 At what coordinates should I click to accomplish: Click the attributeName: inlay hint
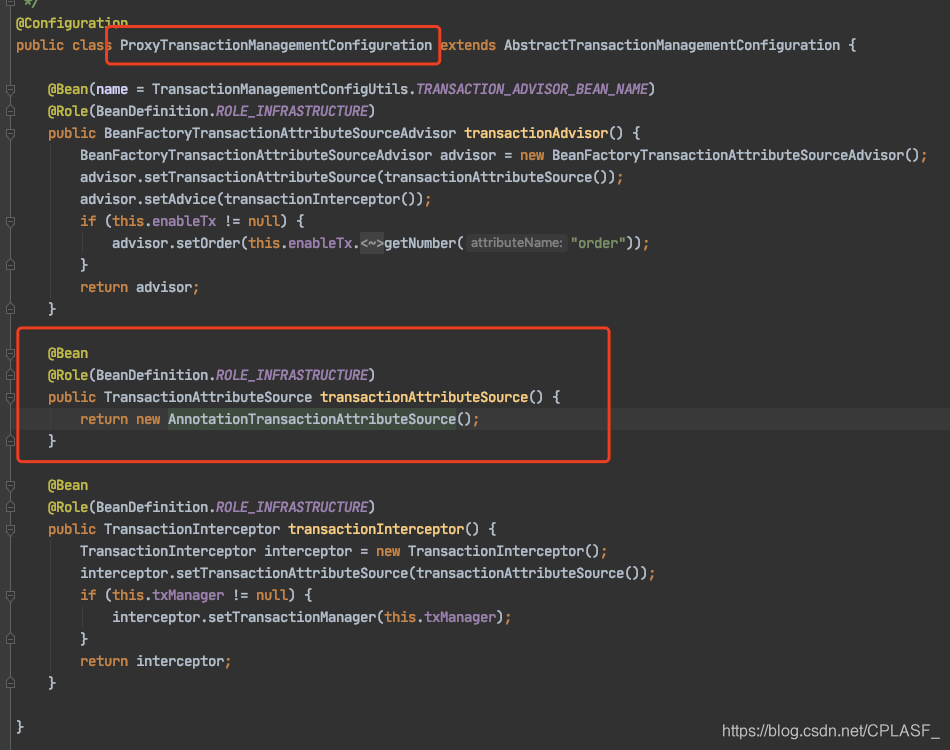click(x=516, y=243)
